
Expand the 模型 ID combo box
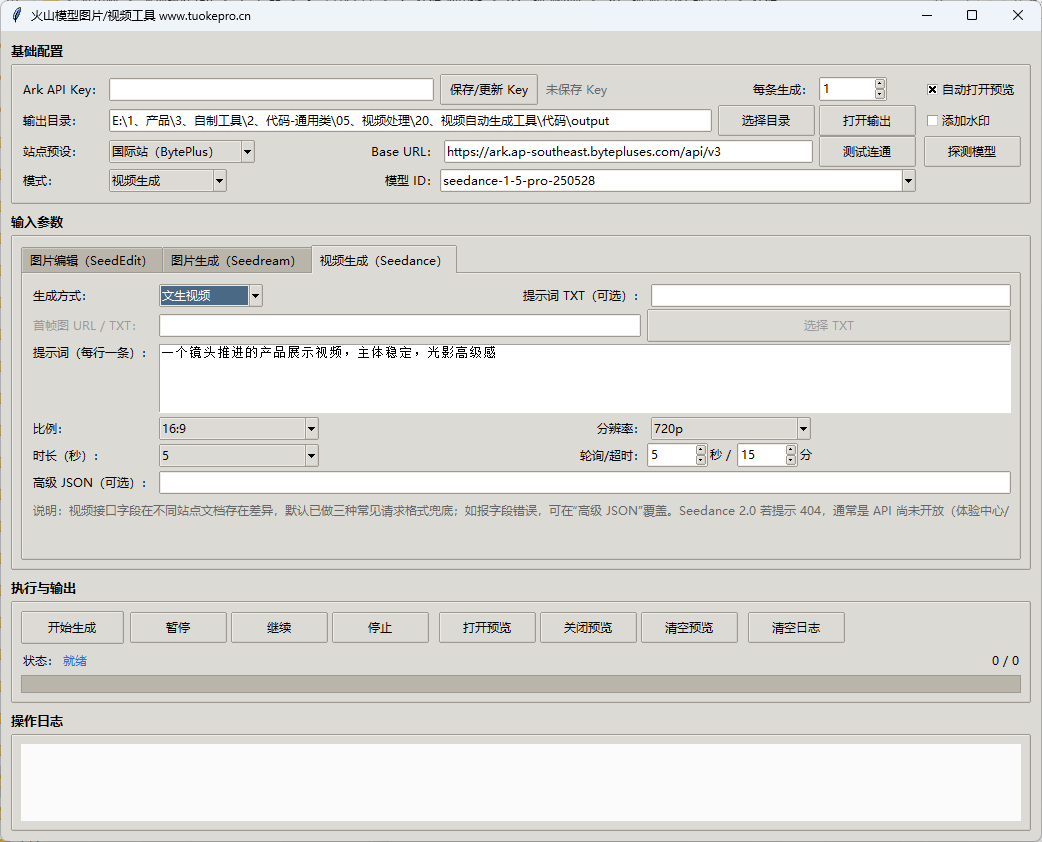point(908,181)
